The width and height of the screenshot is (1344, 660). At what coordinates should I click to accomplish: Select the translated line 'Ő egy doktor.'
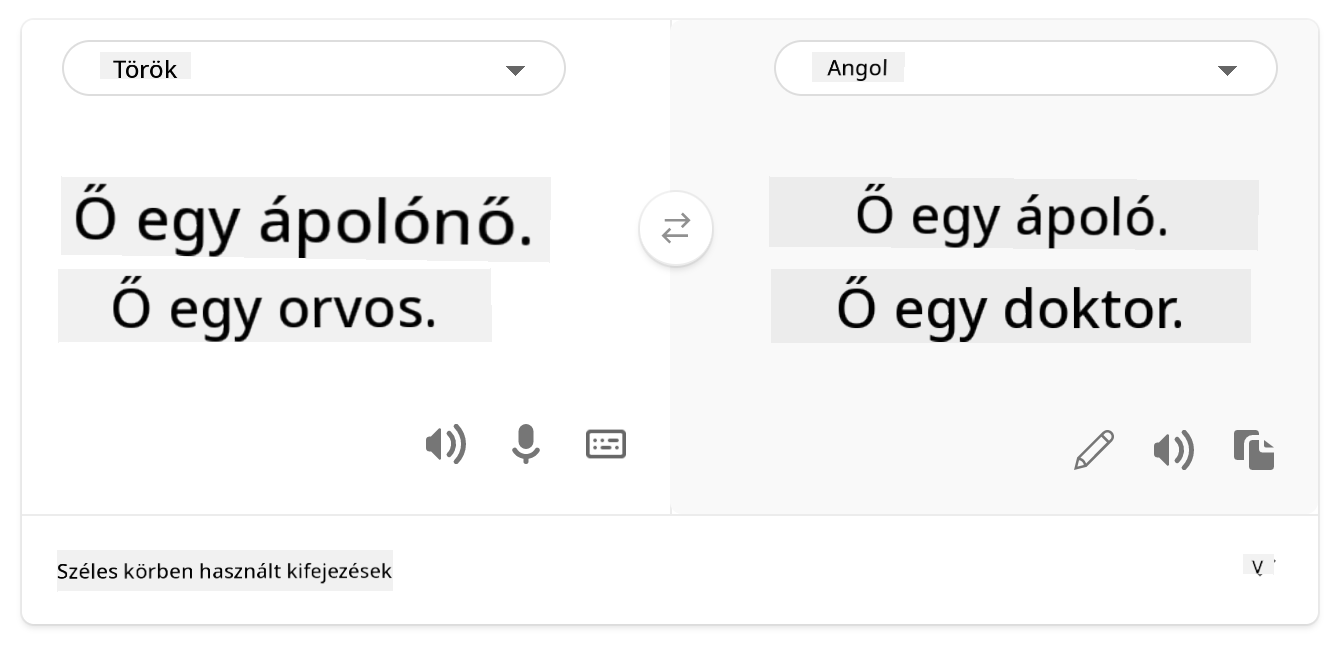pyautogui.click(x=1010, y=309)
